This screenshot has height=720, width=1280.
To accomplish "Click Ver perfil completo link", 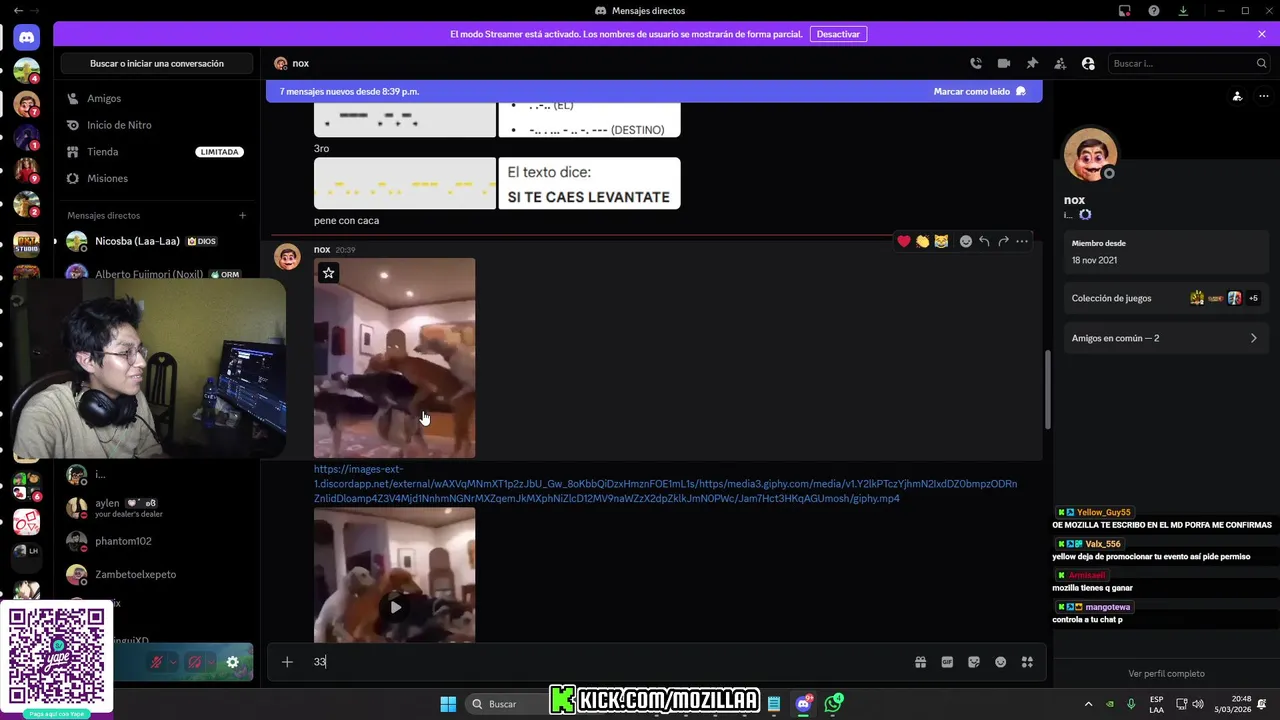I will pyautogui.click(x=1166, y=673).
